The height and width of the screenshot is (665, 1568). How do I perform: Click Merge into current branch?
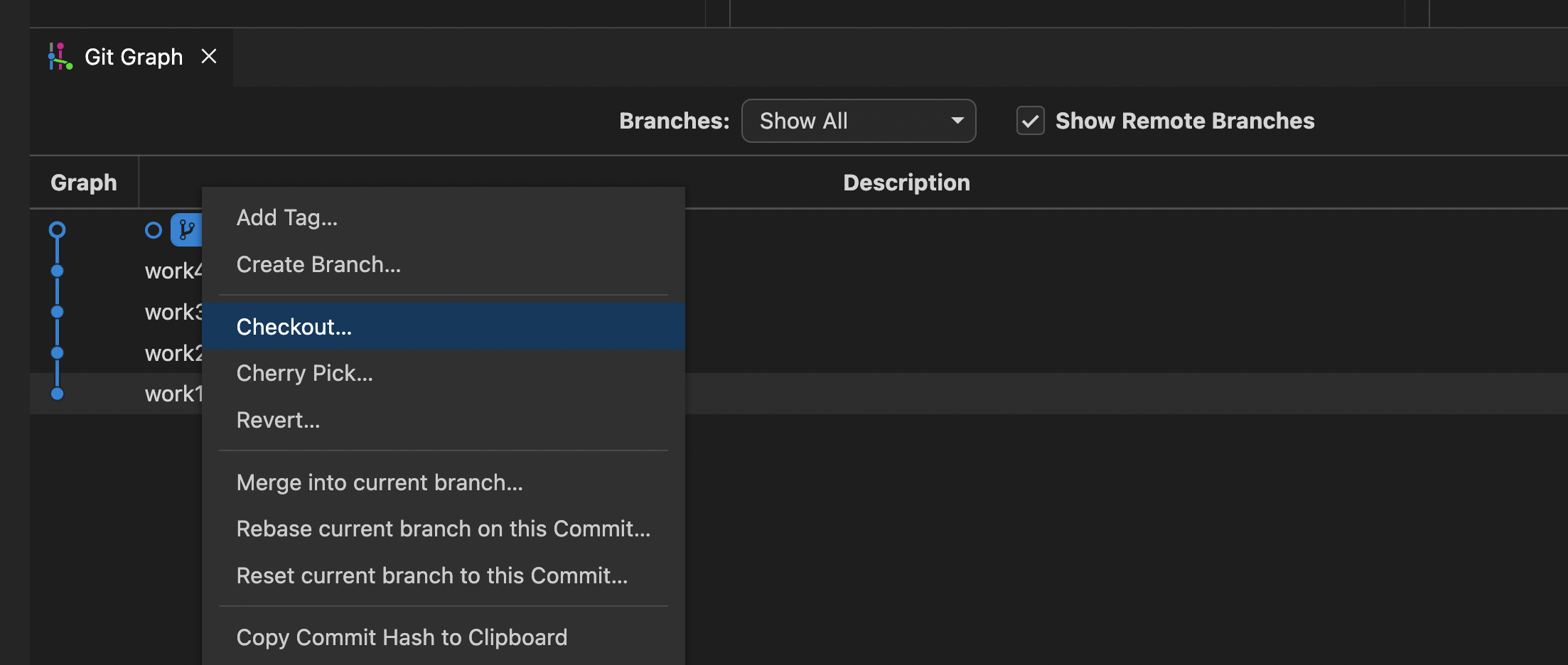coord(379,482)
